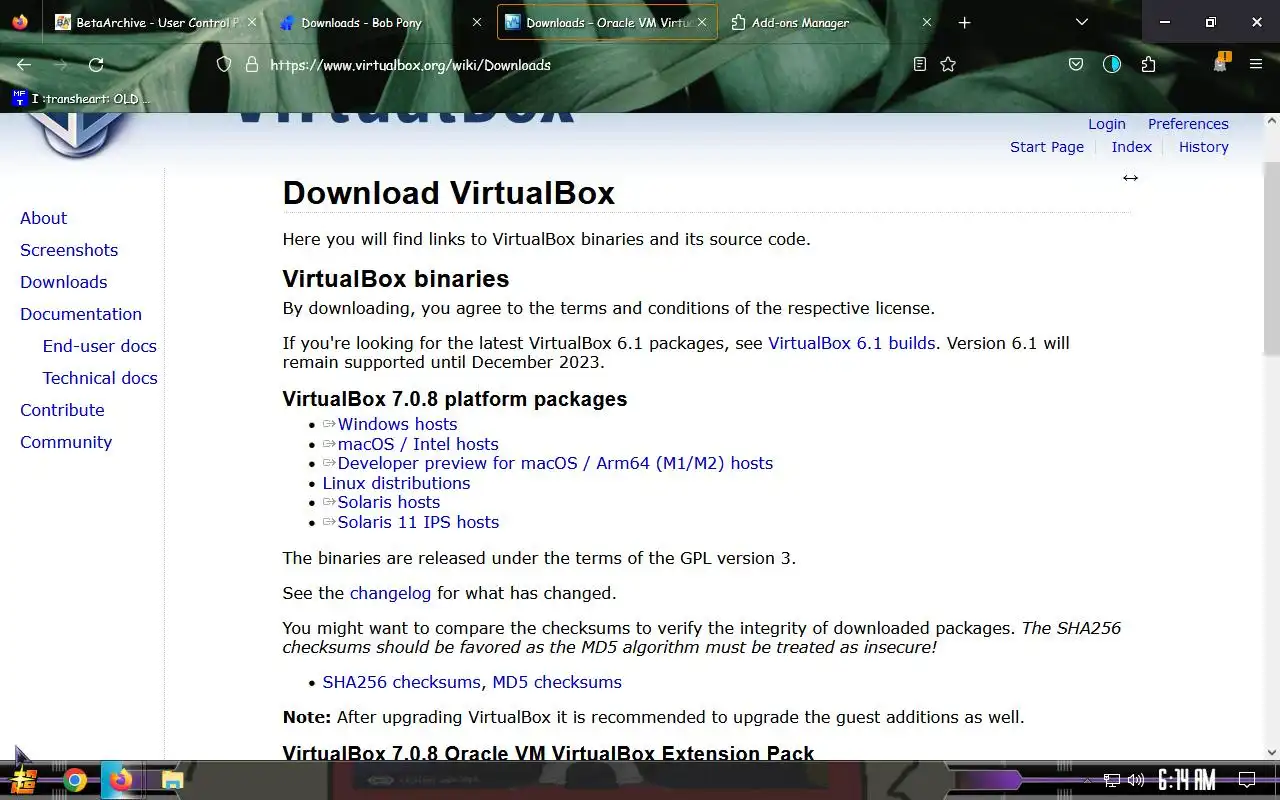Screen dimensions: 1280x800
Task: Download the Solaris hosts package
Action: (x=389, y=502)
